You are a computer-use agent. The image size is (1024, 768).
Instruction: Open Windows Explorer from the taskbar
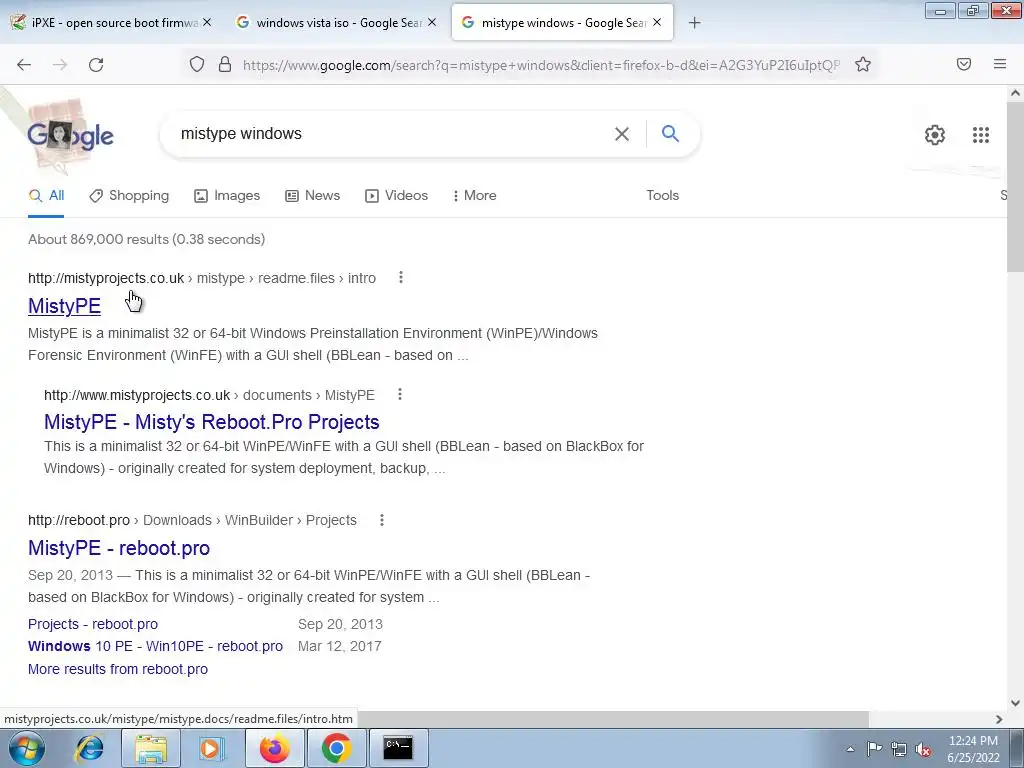pyautogui.click(x=151, y=748)
